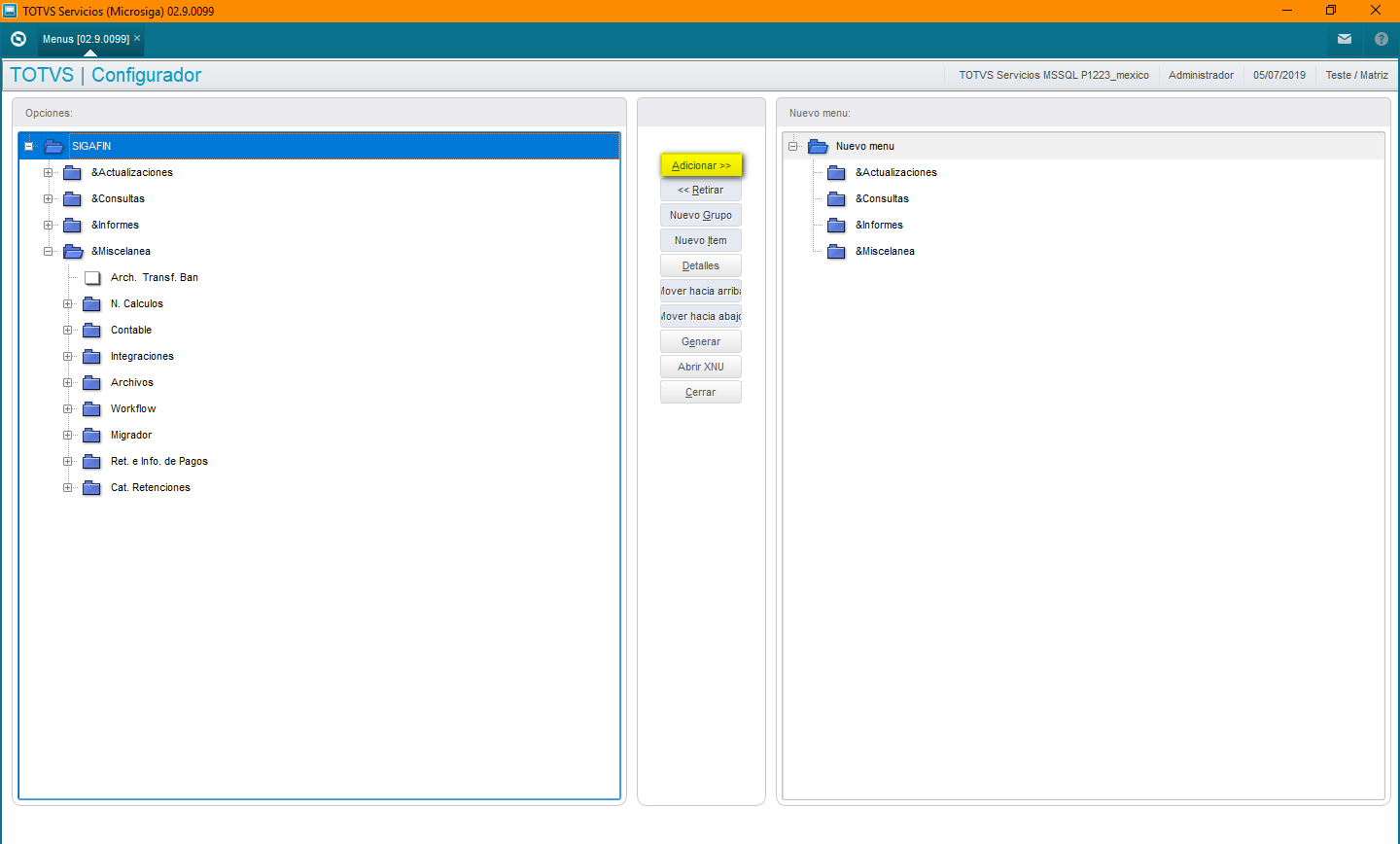Click the Cat. Retenciones folder icon
The image size is (1400, 844).
point(92,487)
